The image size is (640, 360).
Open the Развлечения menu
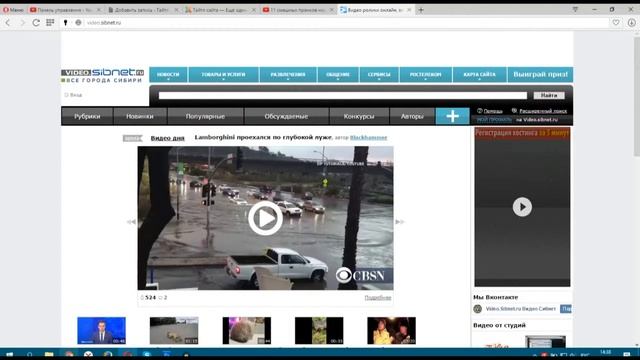(x=288, y=75)
